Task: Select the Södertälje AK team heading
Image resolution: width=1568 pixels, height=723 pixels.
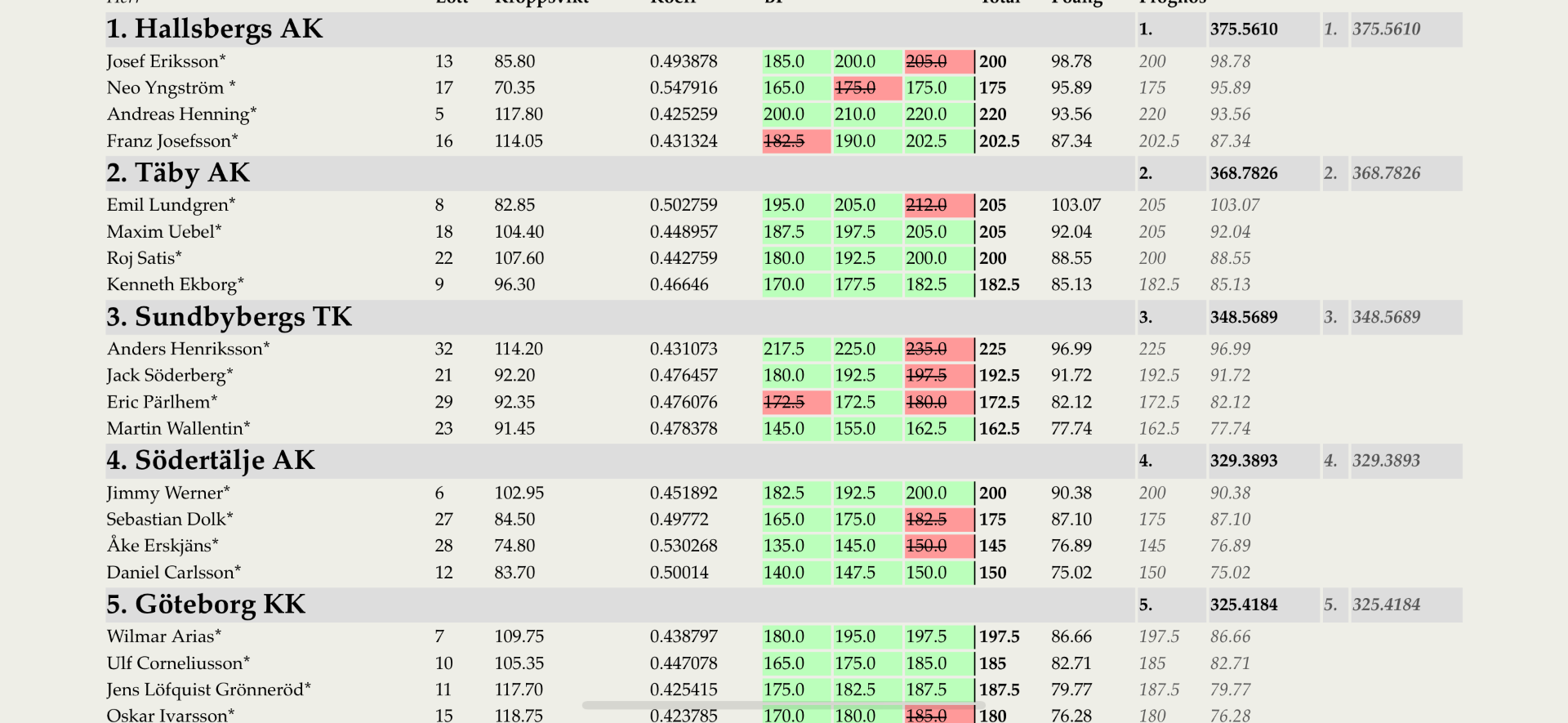Action: coord(211,461)
